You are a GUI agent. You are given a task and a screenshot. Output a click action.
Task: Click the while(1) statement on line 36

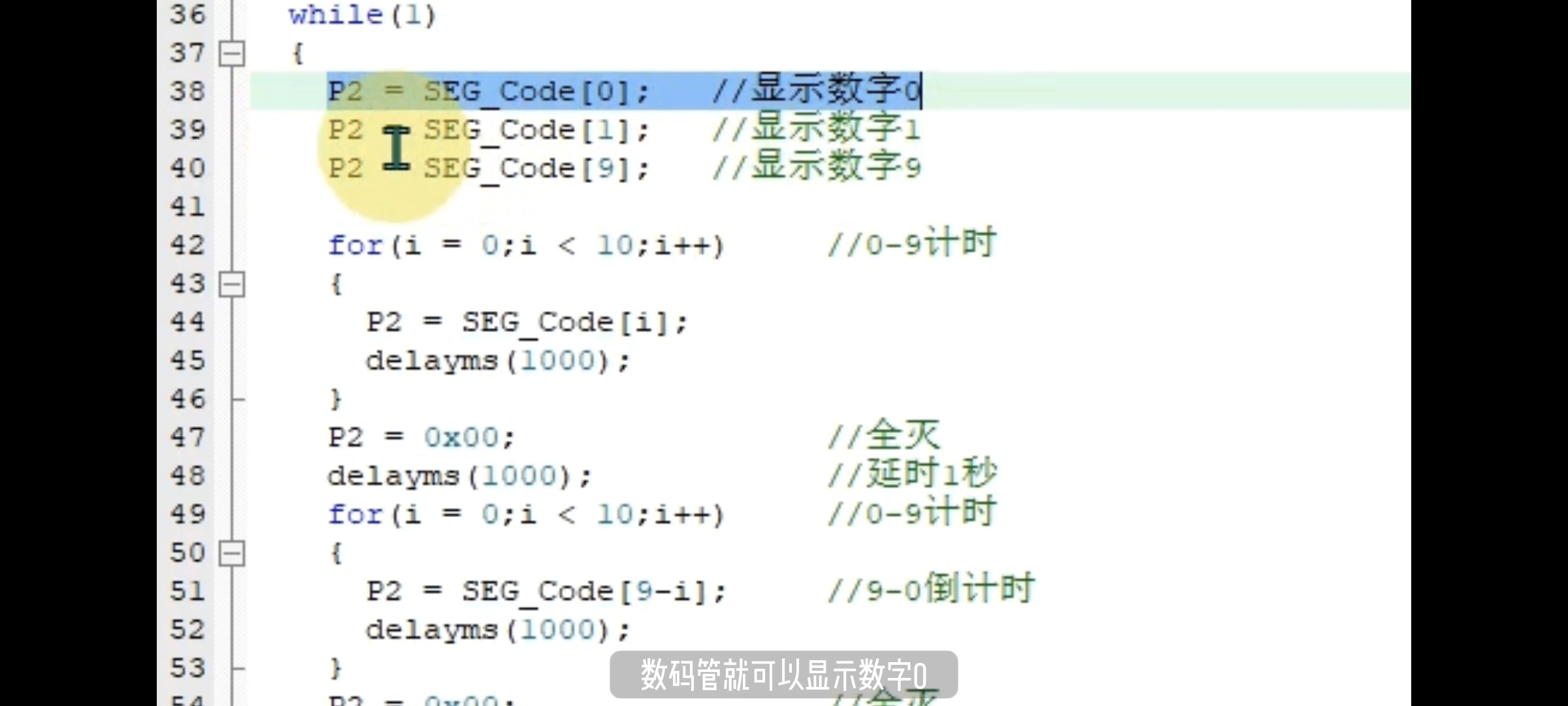362,14
